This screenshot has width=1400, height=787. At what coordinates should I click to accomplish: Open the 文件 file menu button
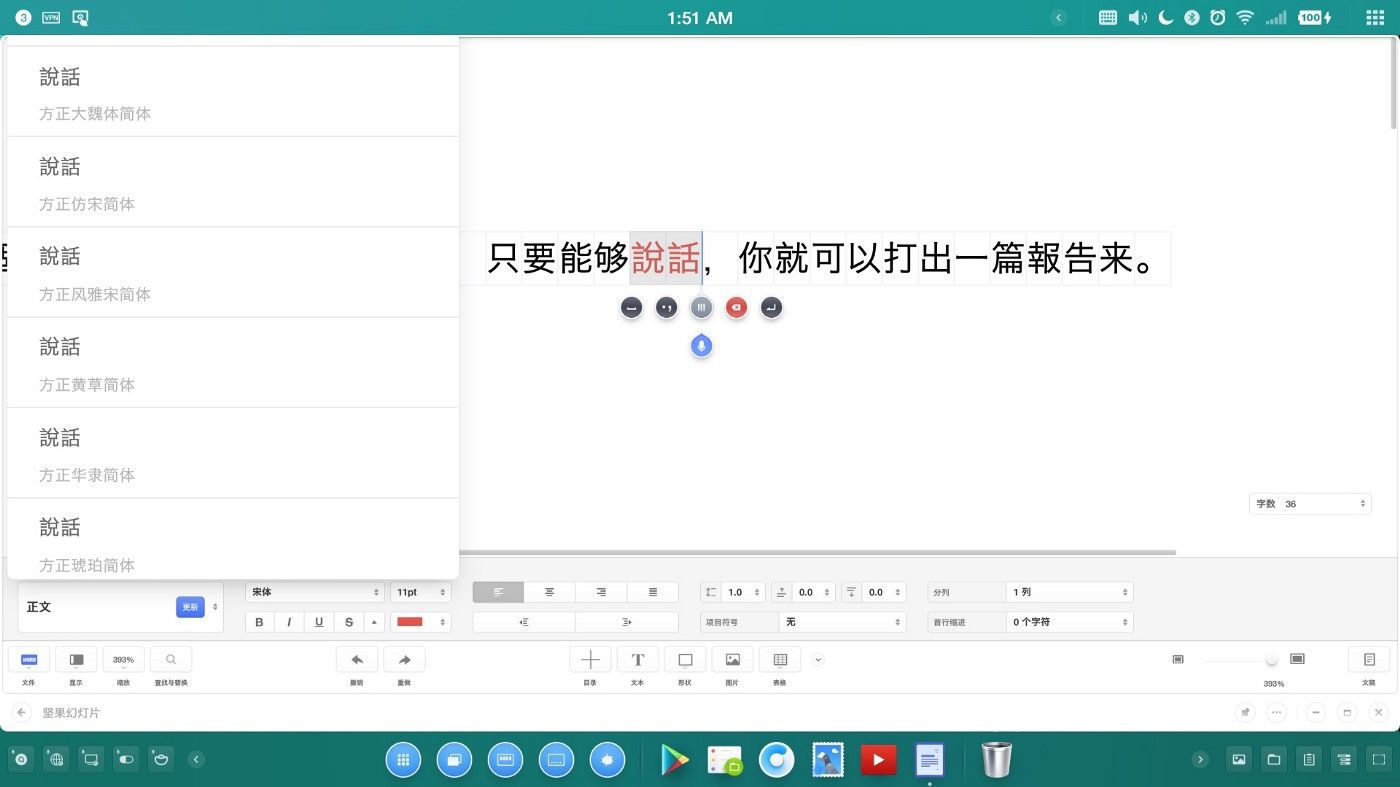click(29, 660)
